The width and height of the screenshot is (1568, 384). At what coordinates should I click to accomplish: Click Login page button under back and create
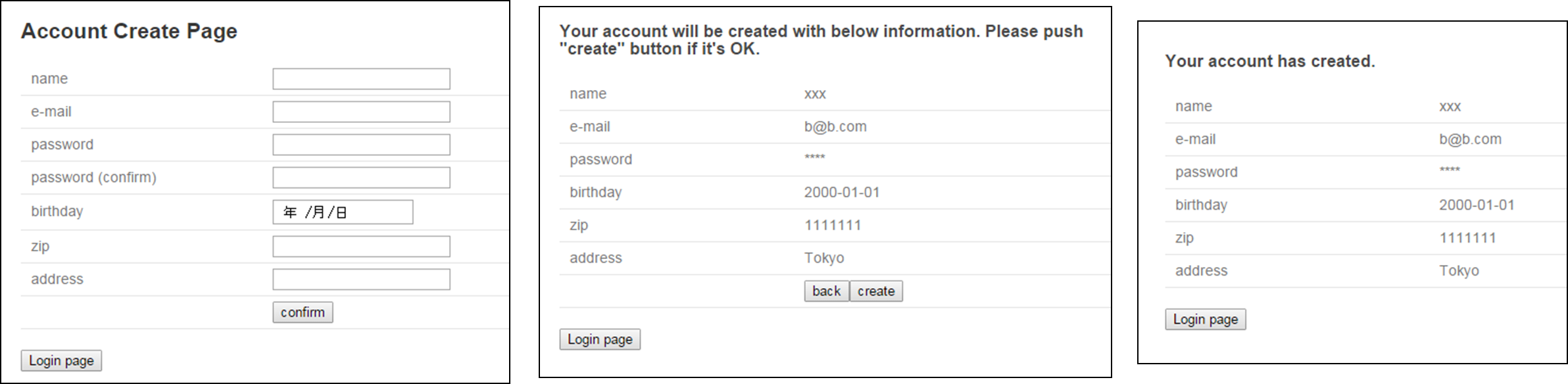pyautogui.click(x=600, y=339)
